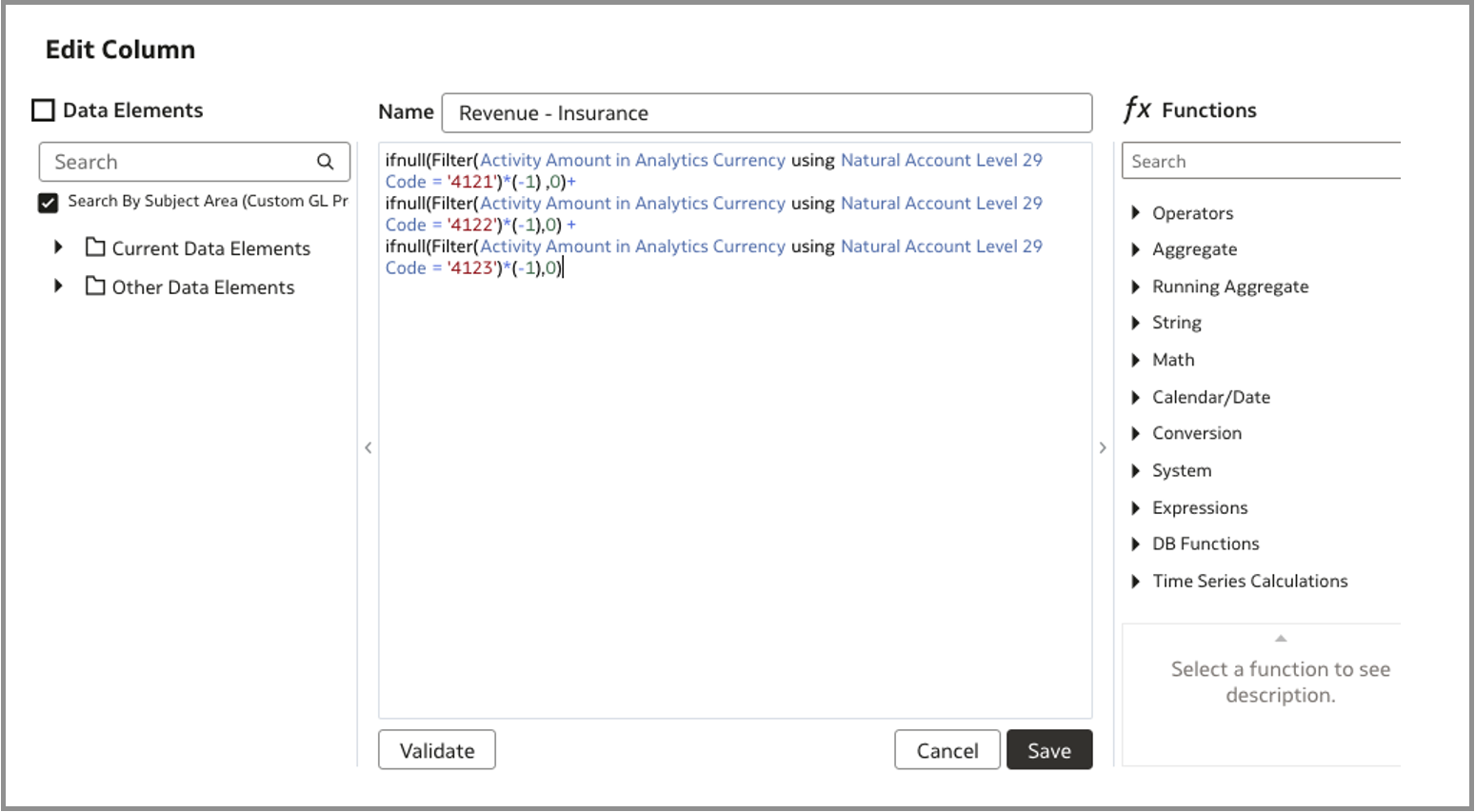
Task: Collapse the left Data Elements pane arrow
Action: pyautogui.click(x=369, y=447)
